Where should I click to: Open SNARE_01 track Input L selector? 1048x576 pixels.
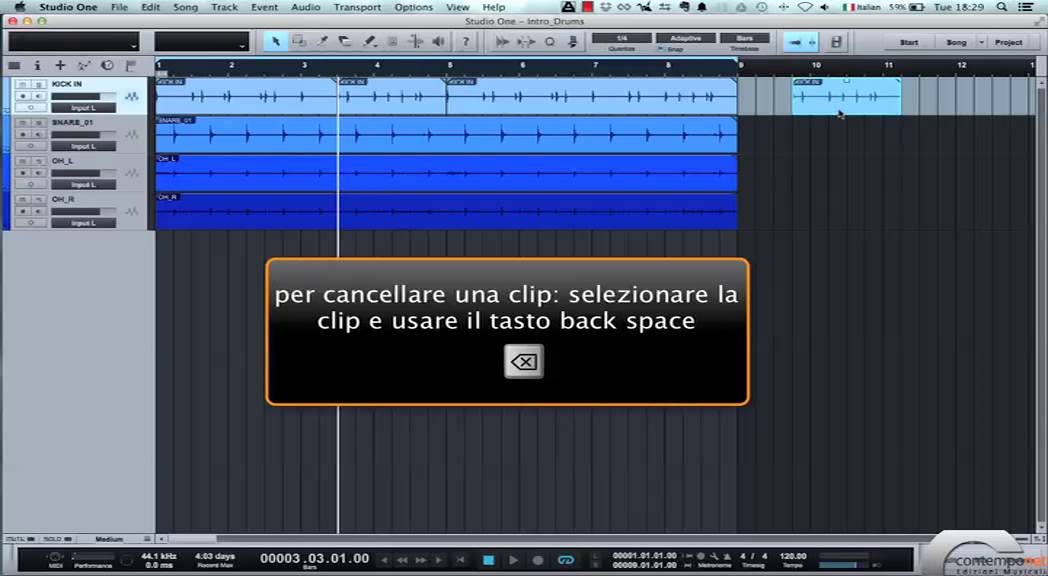[x=84, y=146]
